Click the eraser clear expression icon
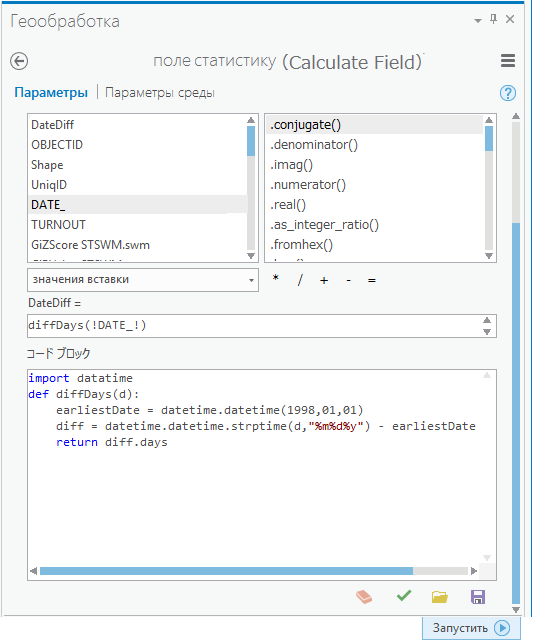Image resolution: width=534 pixels, height=640 pixels. click(x=364, y=597)
